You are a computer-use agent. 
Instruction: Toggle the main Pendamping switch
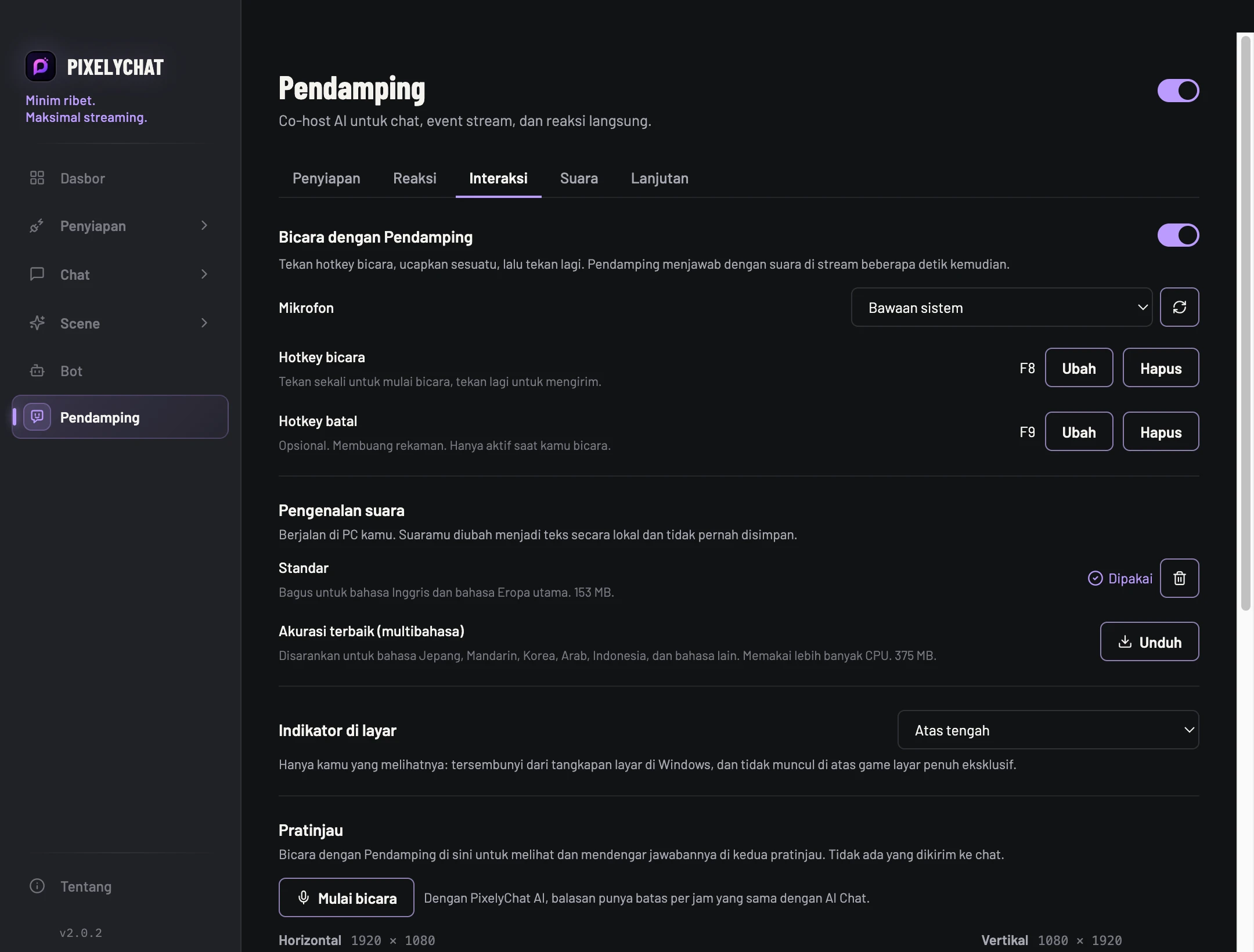(x=1178, y=91)
